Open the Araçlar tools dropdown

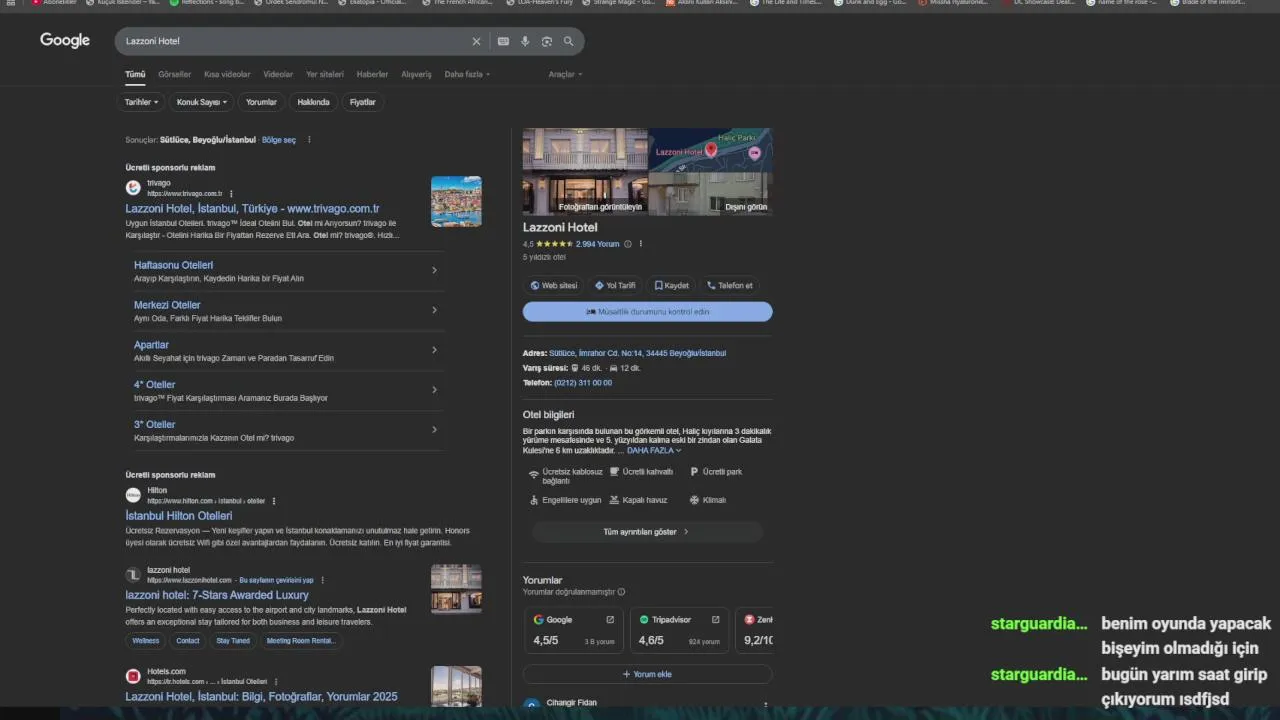pyautogui.click(x=565, y=74)
